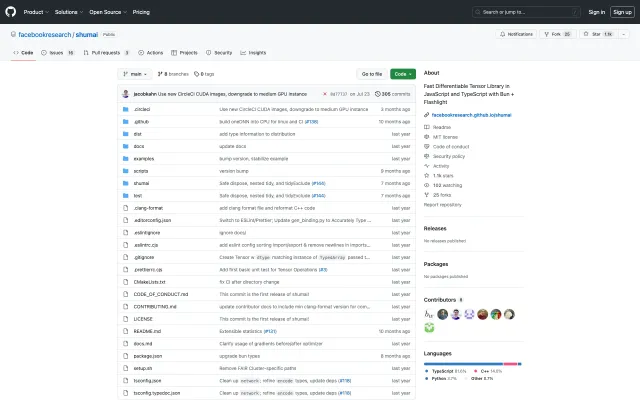The image size is (640, 400).
Task: Switch to the Pull requests tab
Action: coord(105,52)
